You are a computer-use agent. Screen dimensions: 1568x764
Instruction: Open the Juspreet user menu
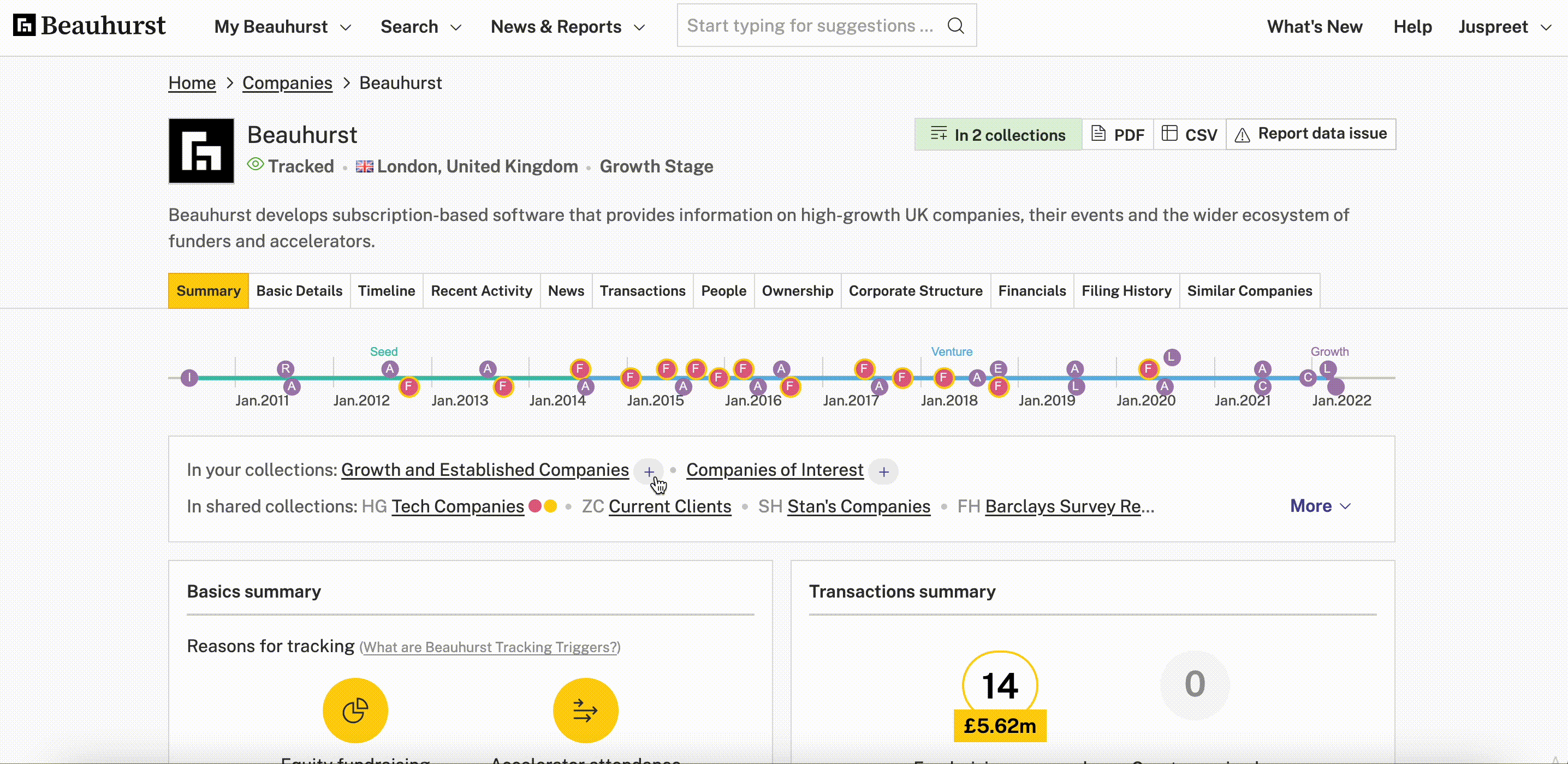click(x=1504, y=27)
